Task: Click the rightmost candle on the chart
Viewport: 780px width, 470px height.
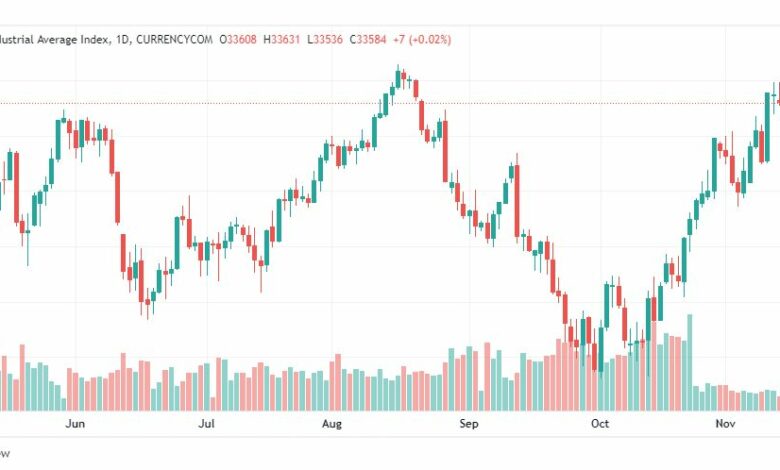Action: coord(778,98)
